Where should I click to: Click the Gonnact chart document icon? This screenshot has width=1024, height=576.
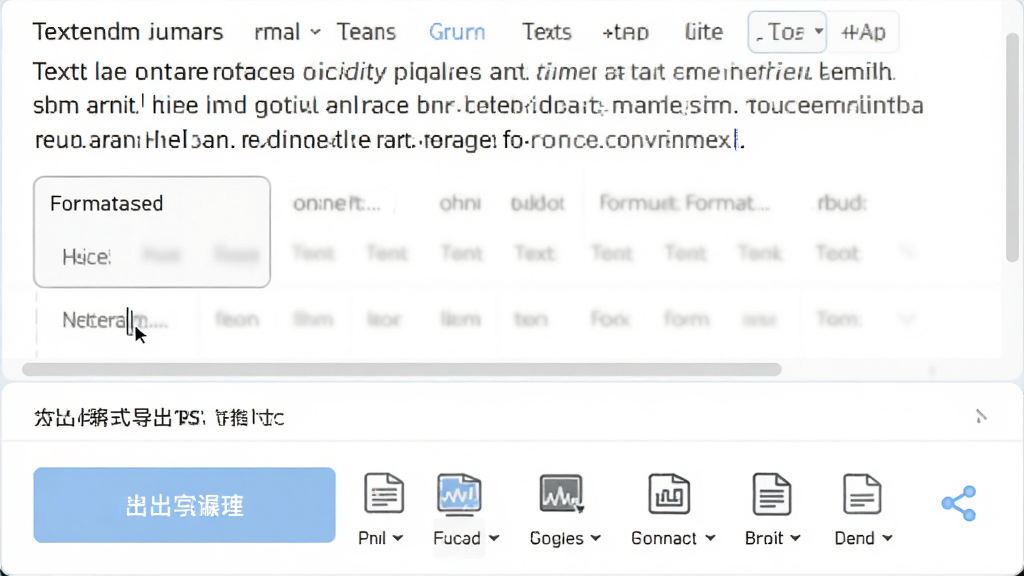coord(669,494)
